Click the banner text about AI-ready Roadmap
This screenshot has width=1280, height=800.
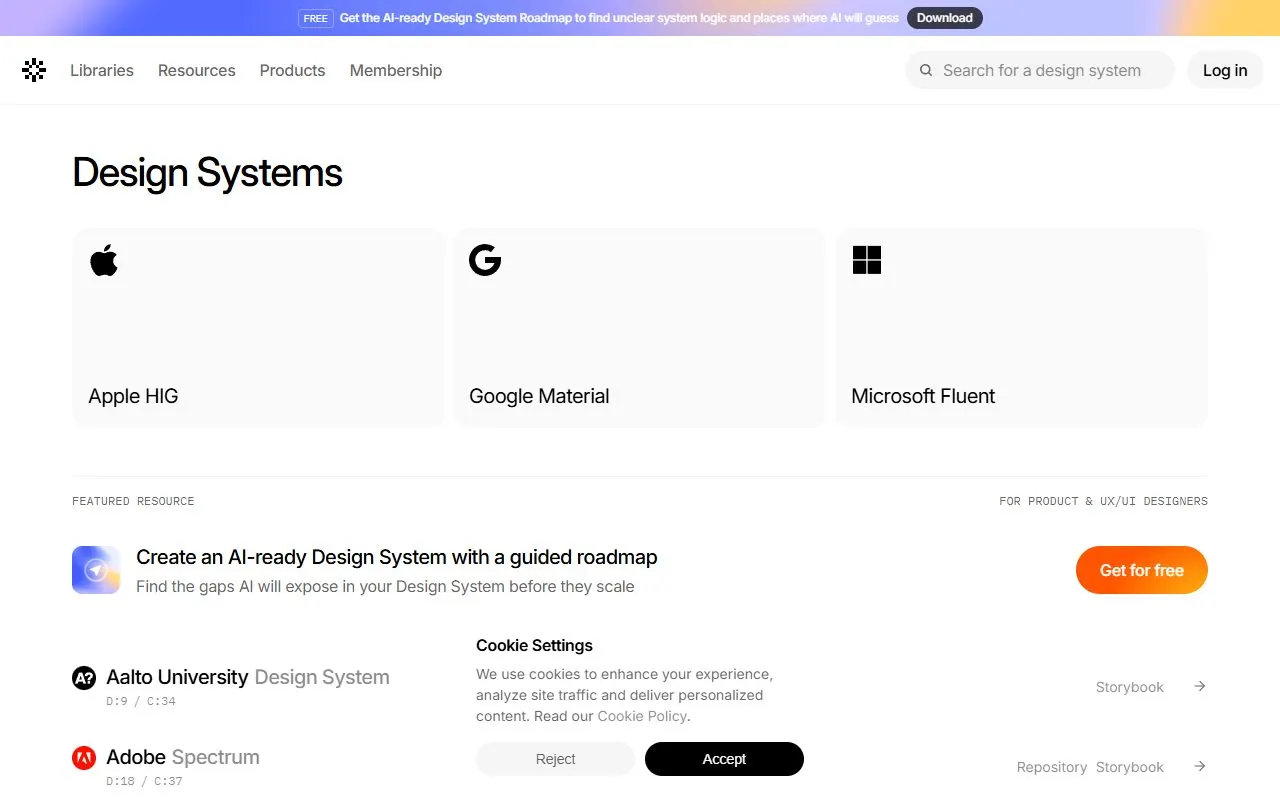619,18
